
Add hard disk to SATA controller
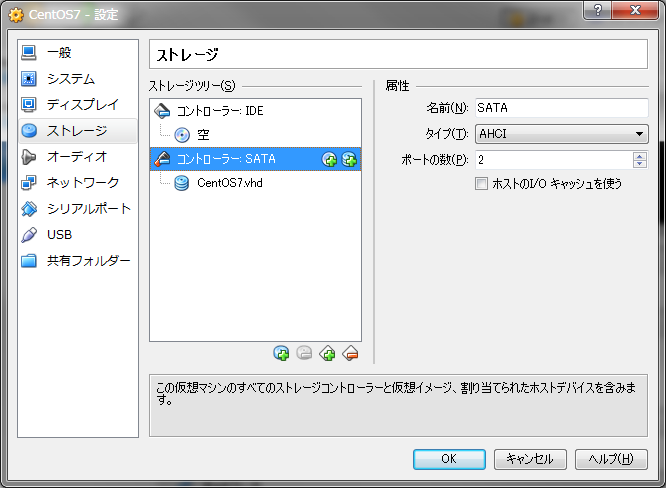[x=349, y=160]
